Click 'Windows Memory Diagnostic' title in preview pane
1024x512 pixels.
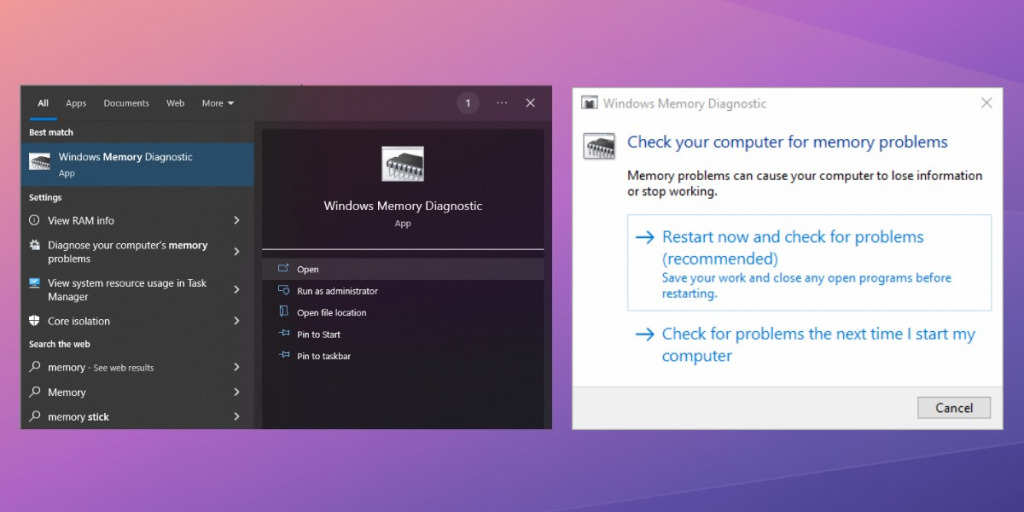(x=403, y=206)
